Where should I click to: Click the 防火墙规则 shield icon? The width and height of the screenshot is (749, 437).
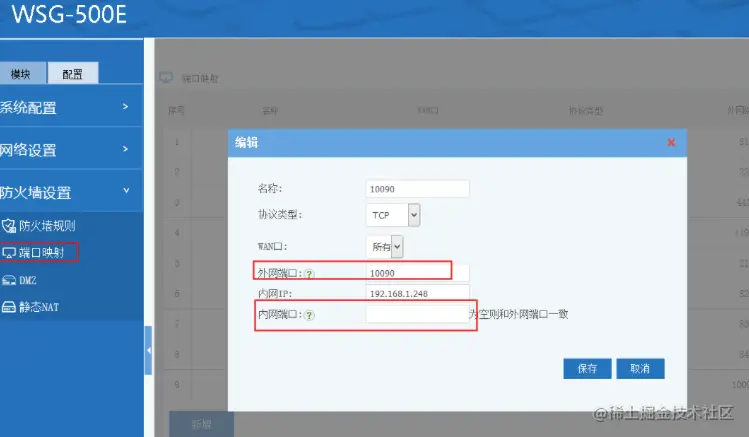tap(9, 225)
